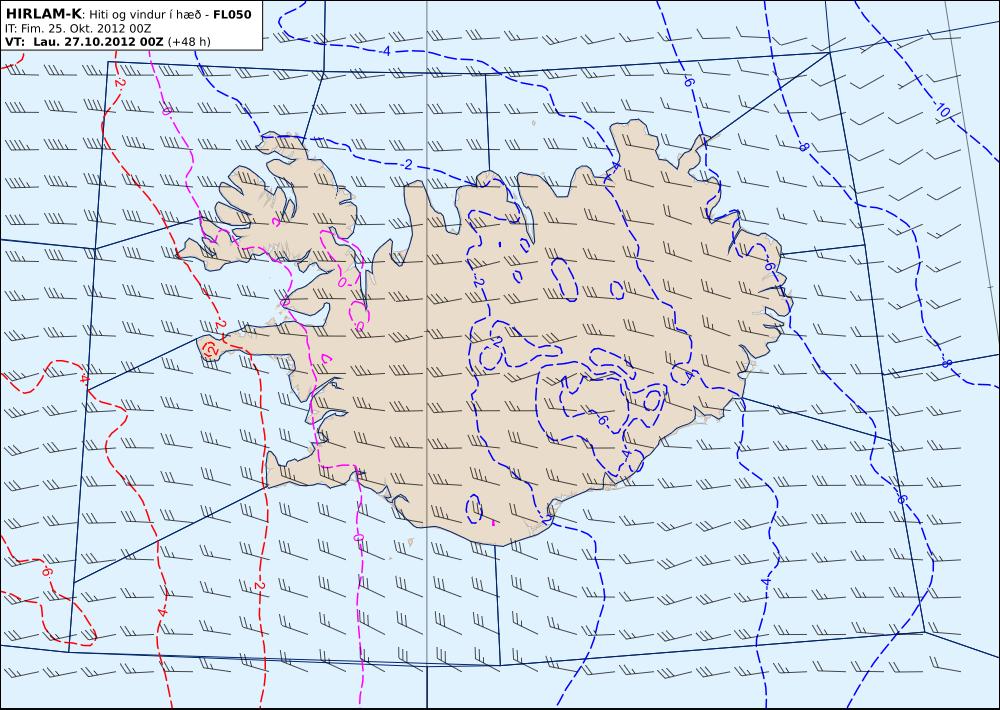1000x710 pixels.
Task: Click the "-4" isotherm label along the map's top edge
Action: click(385, 51)
